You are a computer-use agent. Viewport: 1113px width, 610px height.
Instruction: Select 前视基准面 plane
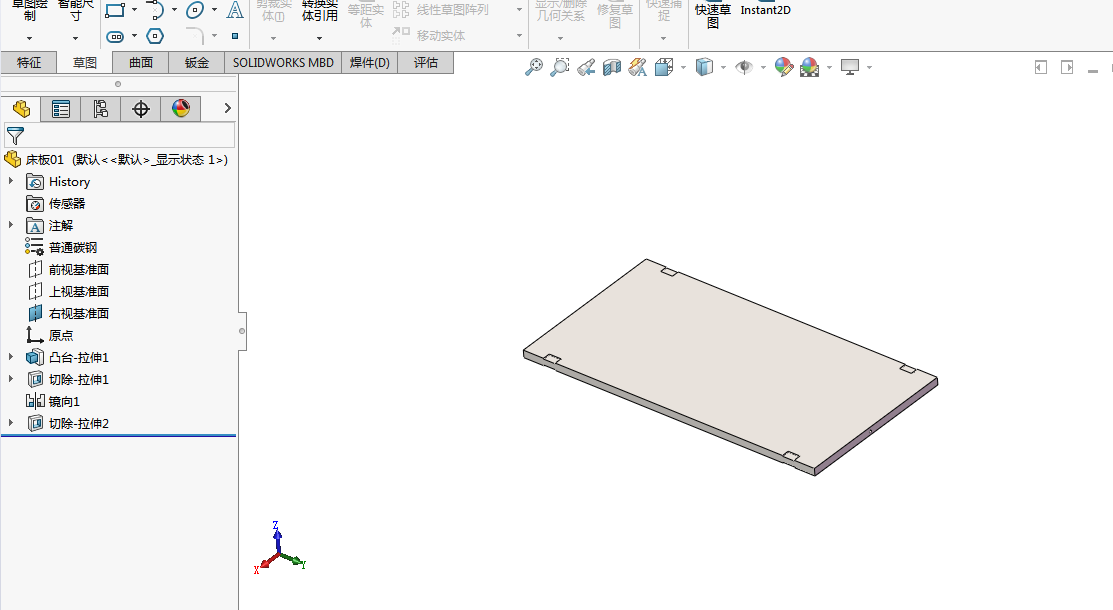click(x=68, y=270)
